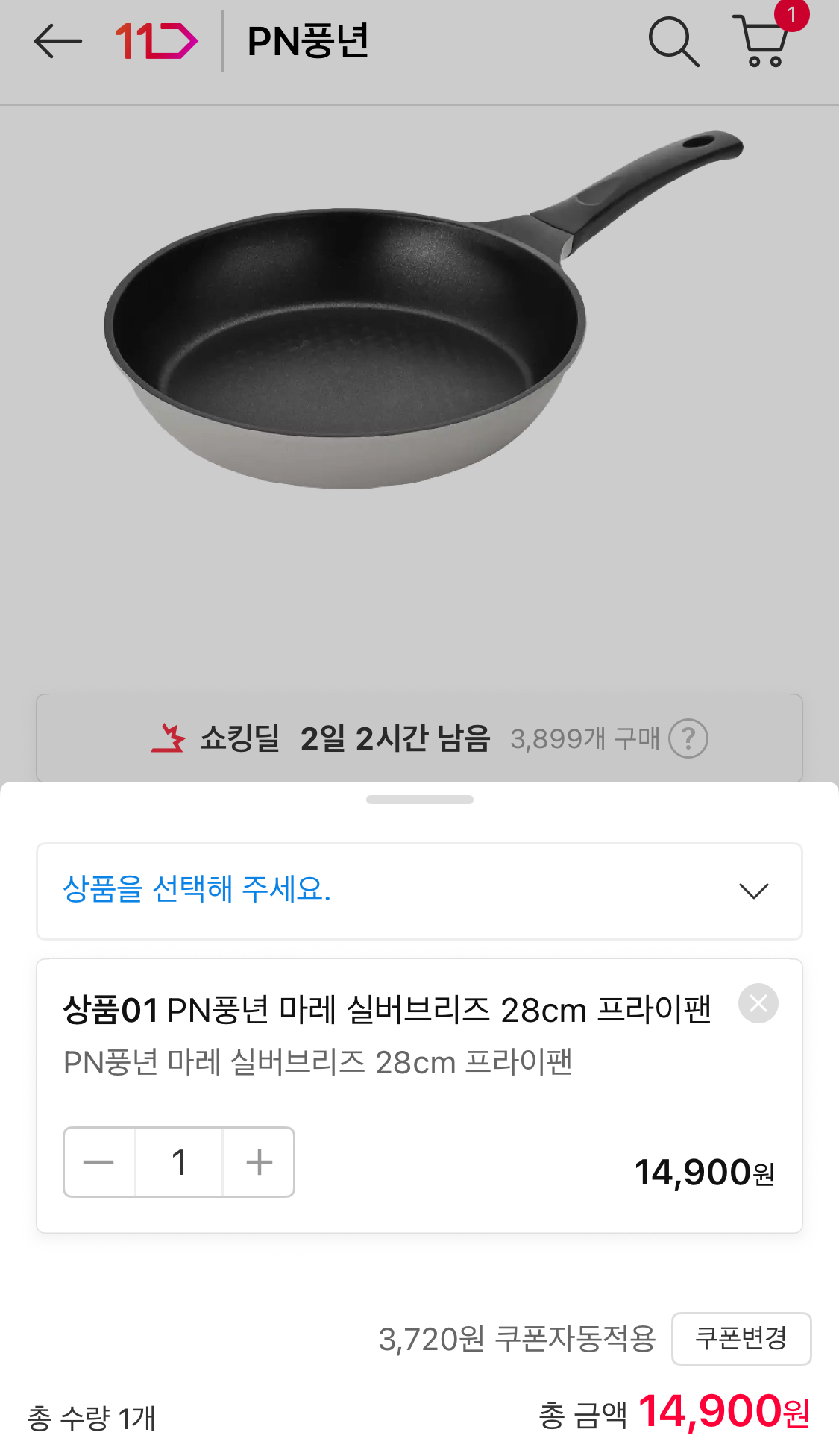Decrease quantity with the minus button
Image resolution: width=839 pixels, height=1456 pixels.
98,1162
